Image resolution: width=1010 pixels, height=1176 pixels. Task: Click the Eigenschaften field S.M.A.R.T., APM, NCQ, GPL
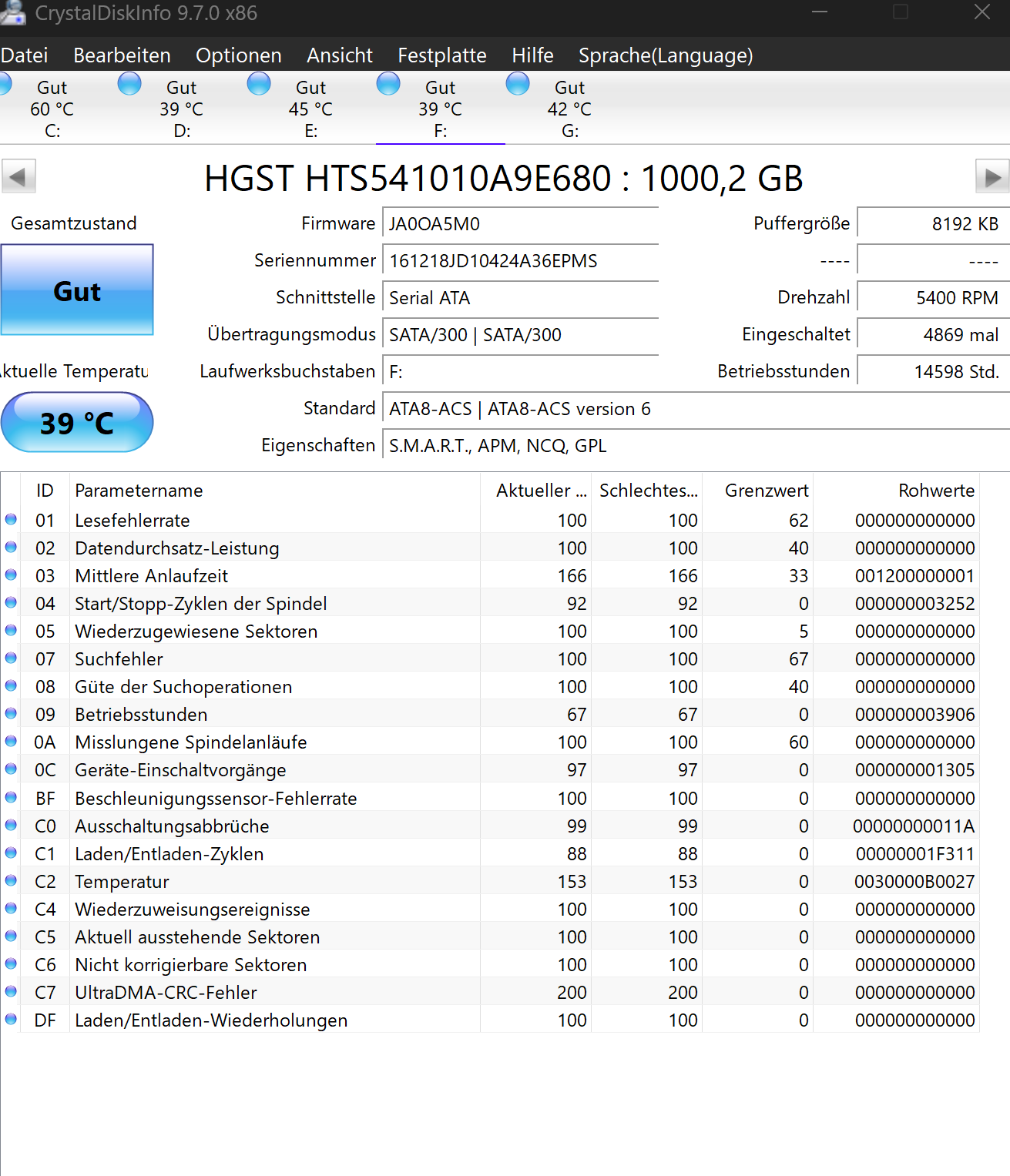(696, 446)
